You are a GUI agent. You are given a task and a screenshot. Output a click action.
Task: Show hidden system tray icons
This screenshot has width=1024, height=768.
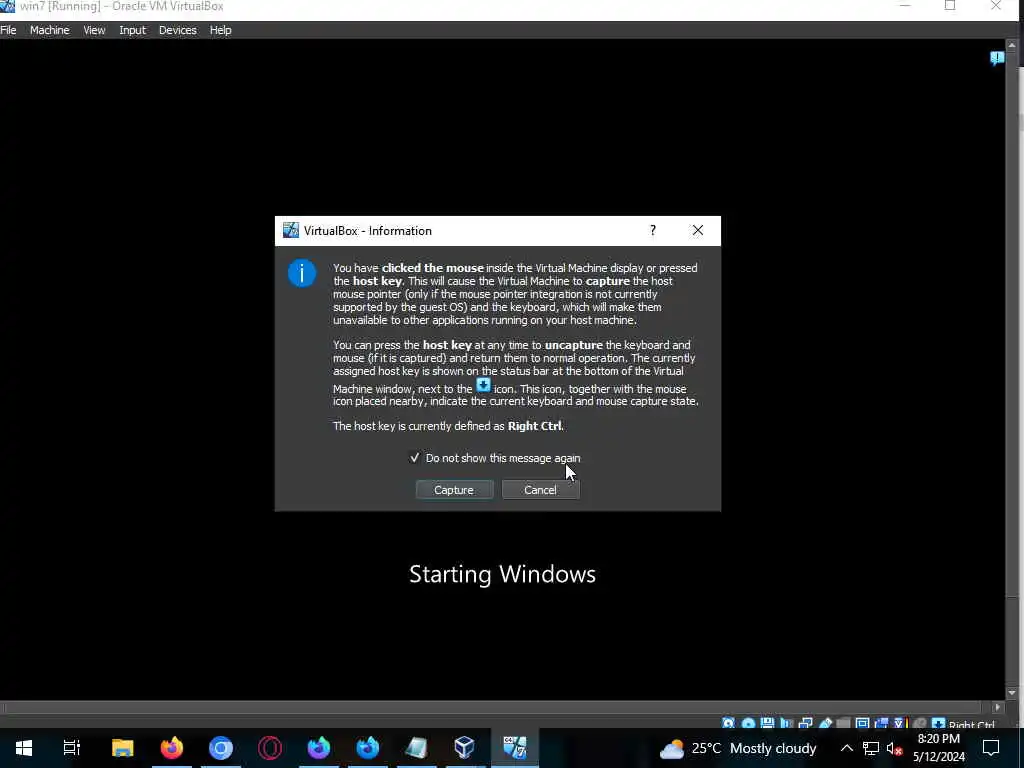coord(846,748)
